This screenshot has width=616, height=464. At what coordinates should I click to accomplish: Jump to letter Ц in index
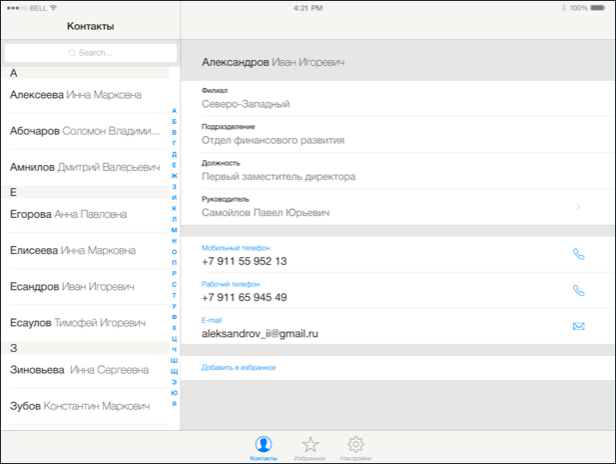coord(174,339)
